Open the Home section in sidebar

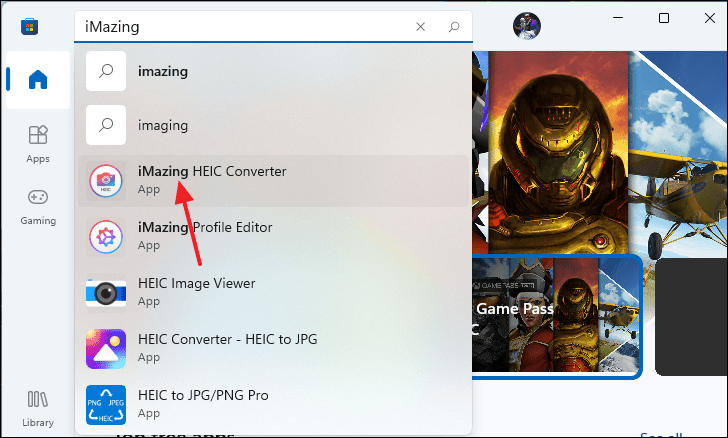38,80
